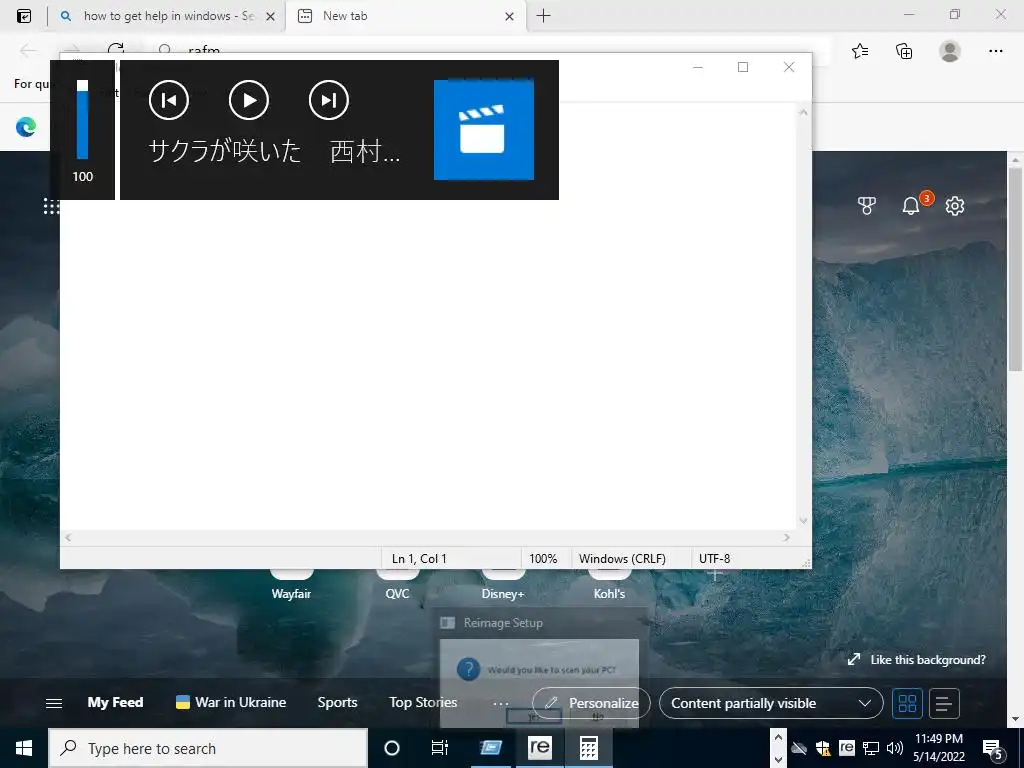1024x768 pixels.
Task: Open the Action Center notifications icon
Action: [993, 748]
